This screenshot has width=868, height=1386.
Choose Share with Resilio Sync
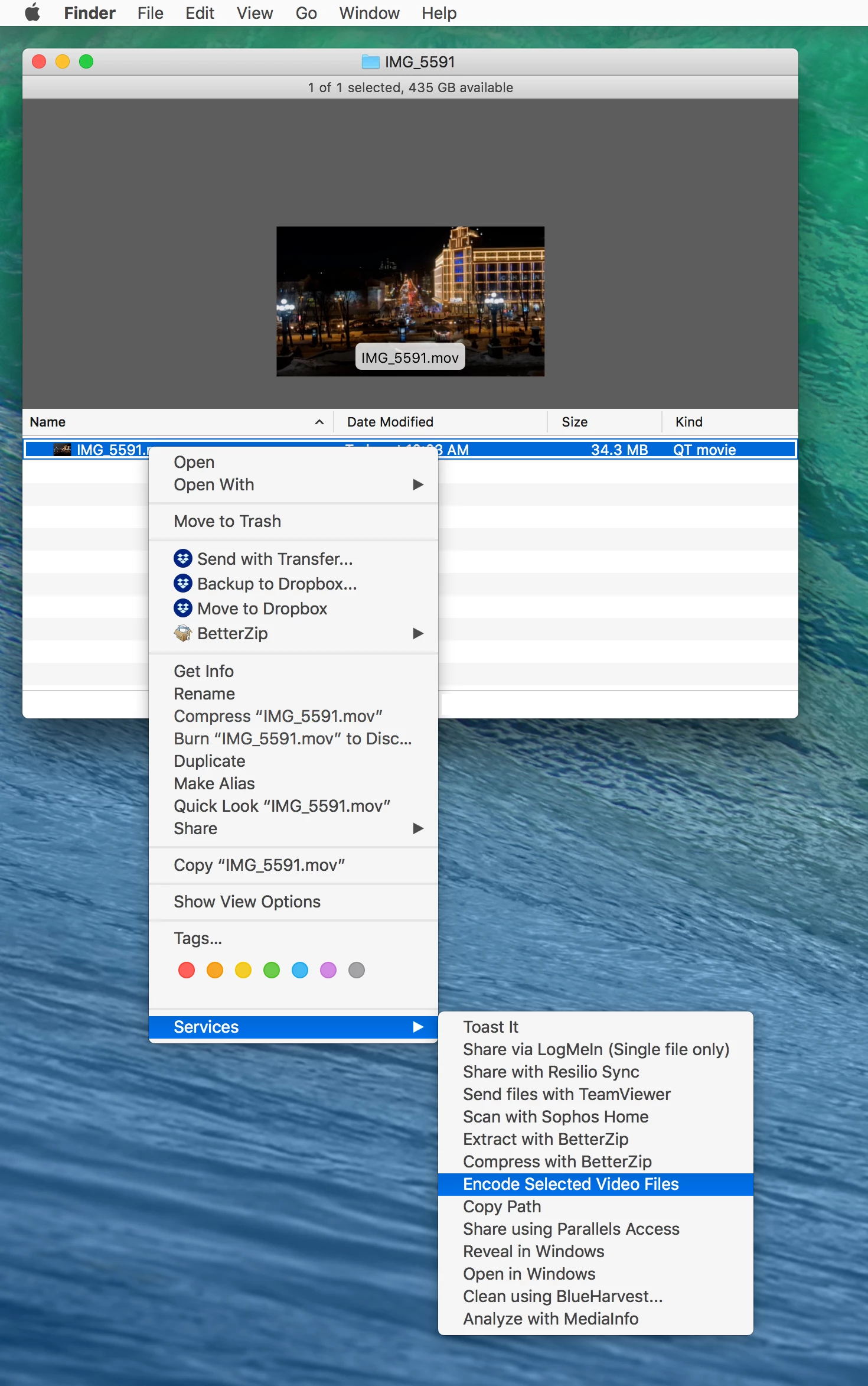(596, 1072)
